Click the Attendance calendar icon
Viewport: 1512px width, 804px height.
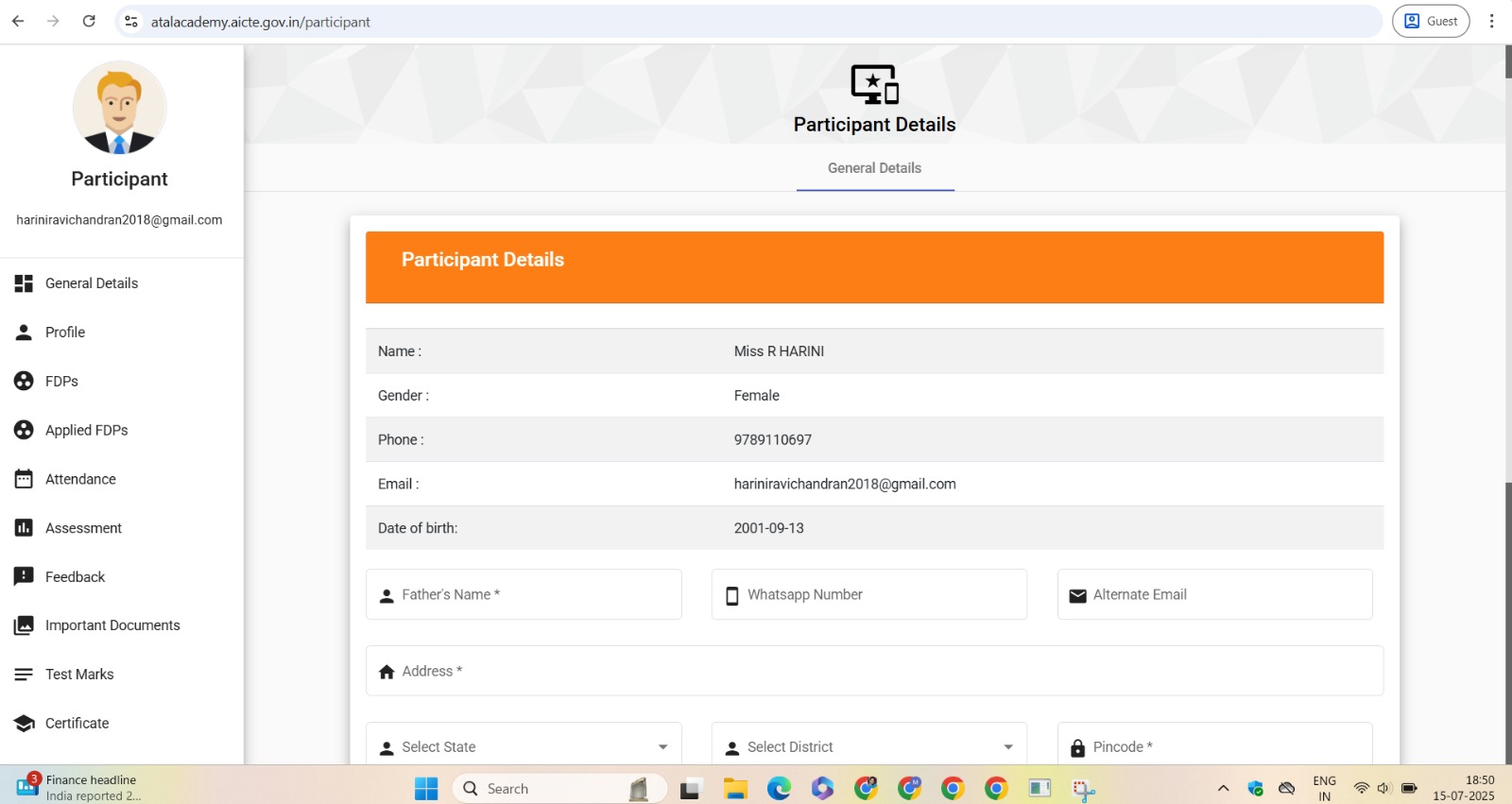point(24,479)
